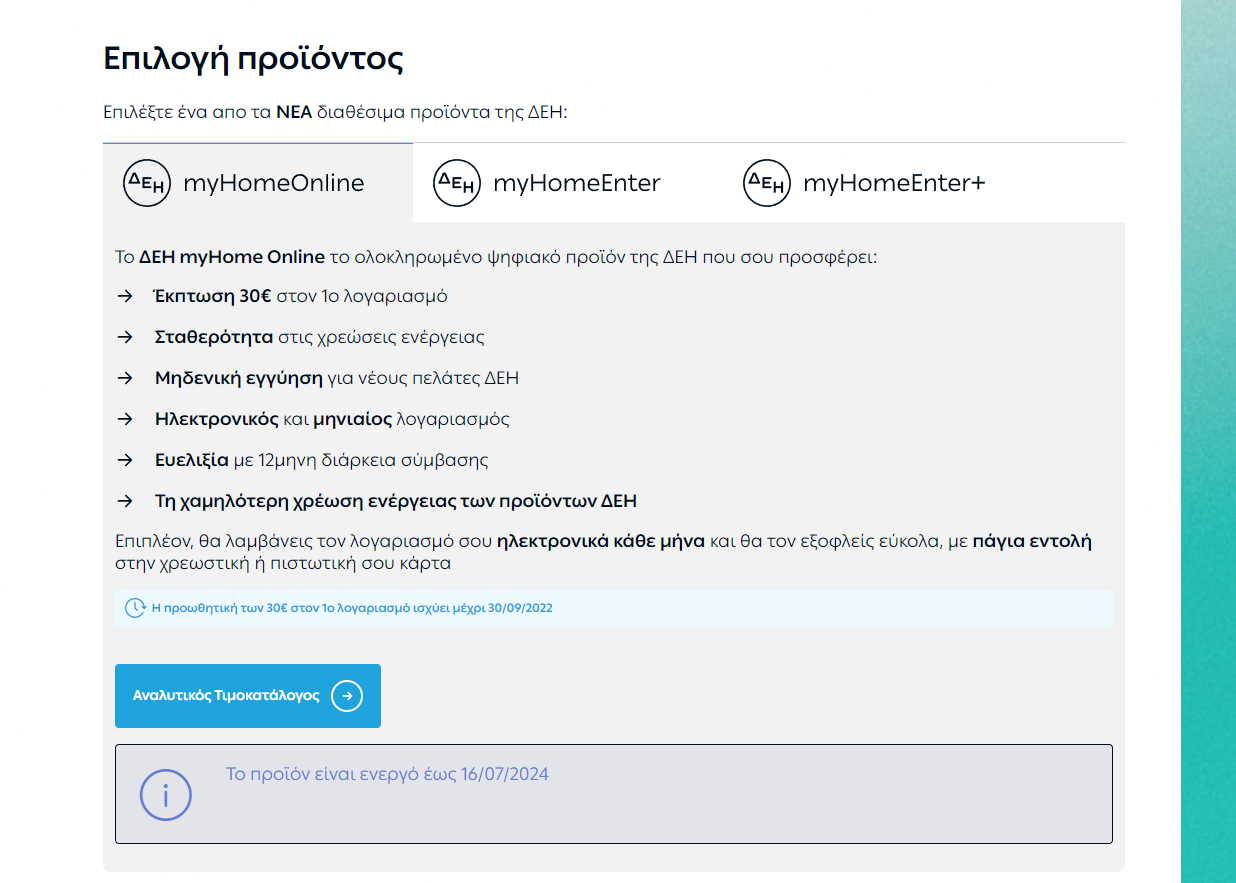Click the arrow bullet next to Μηδενική εγγύηση
The image size is (1236, 883).
[125, 378]
